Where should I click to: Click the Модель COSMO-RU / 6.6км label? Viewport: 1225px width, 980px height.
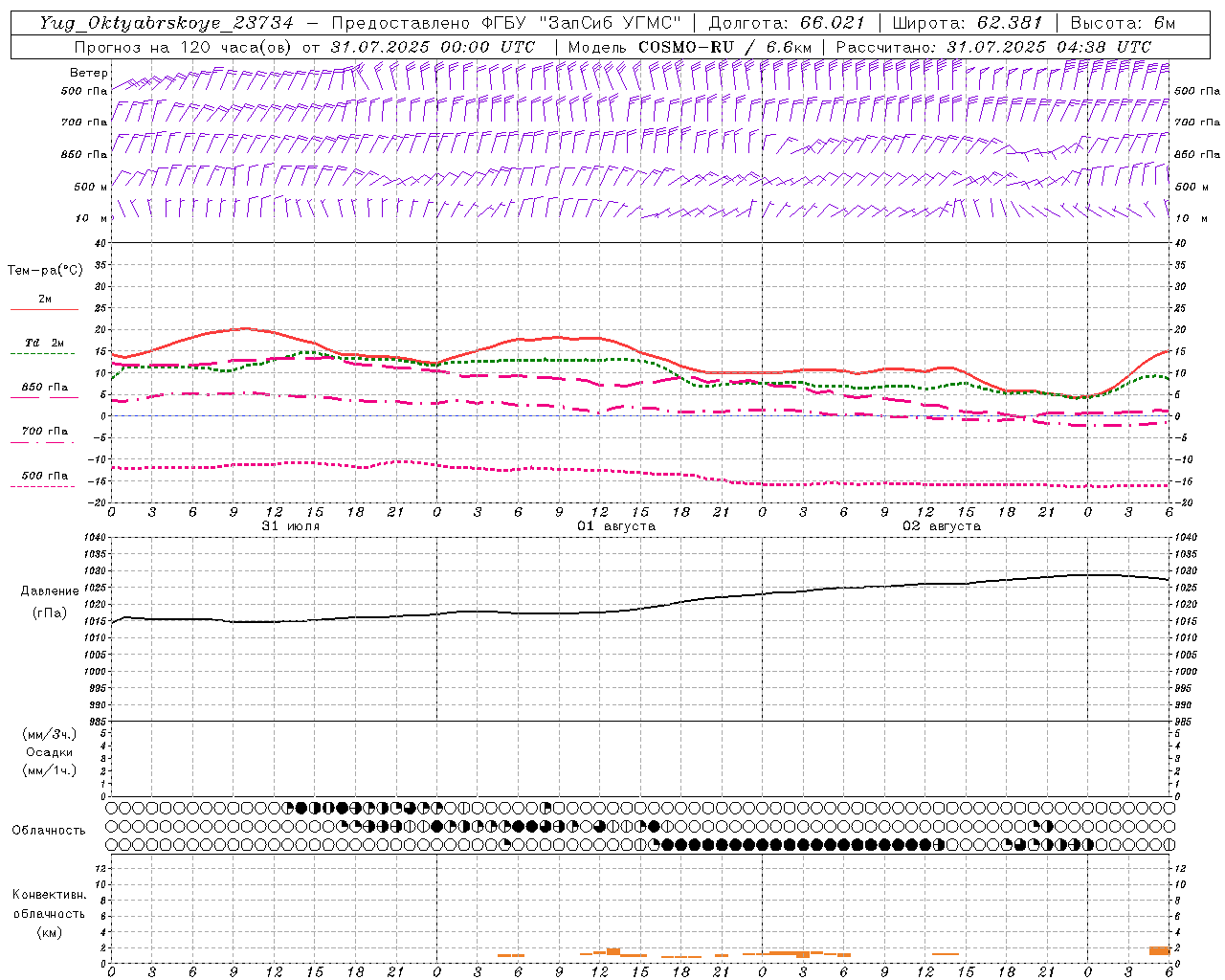(690, 47)
